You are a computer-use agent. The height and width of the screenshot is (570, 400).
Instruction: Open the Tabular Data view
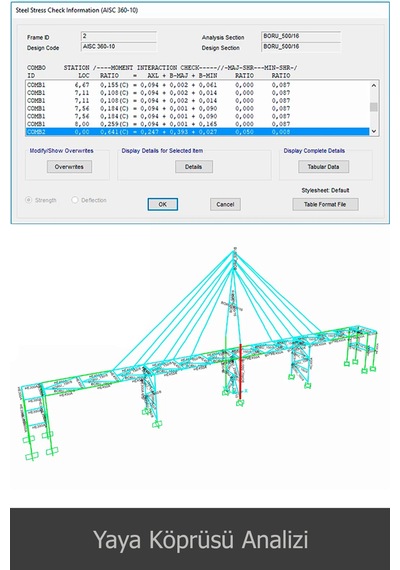323,167
